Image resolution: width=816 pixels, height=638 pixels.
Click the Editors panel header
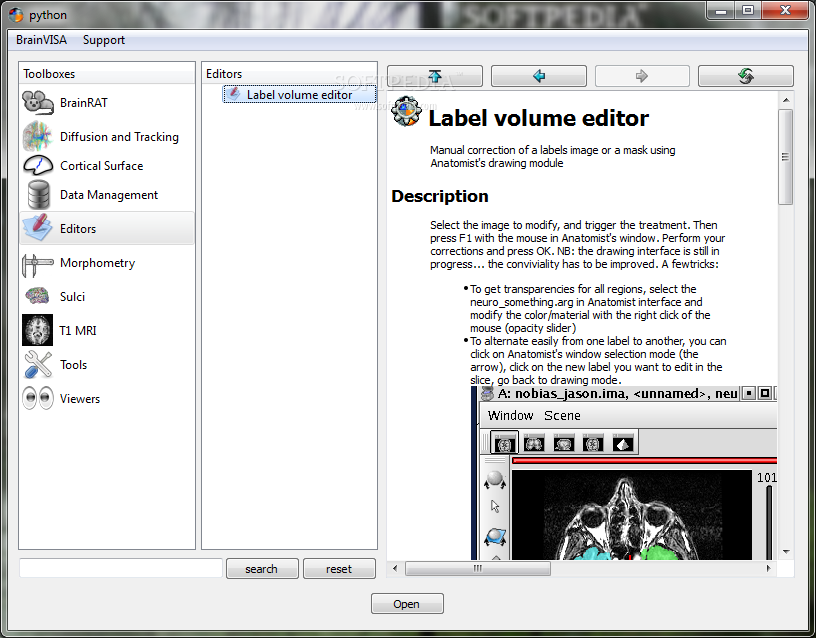[x=289, y=74]
